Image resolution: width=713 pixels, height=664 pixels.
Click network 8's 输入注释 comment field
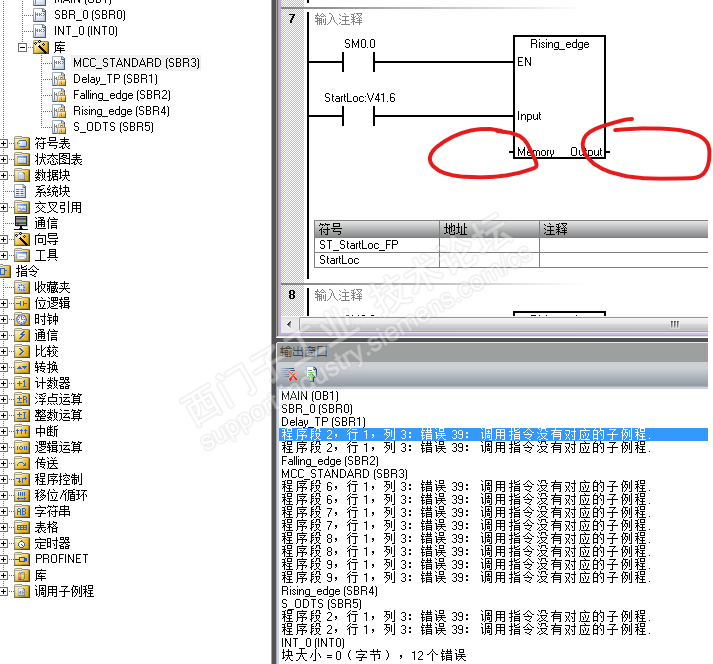(x=339, y=295)
